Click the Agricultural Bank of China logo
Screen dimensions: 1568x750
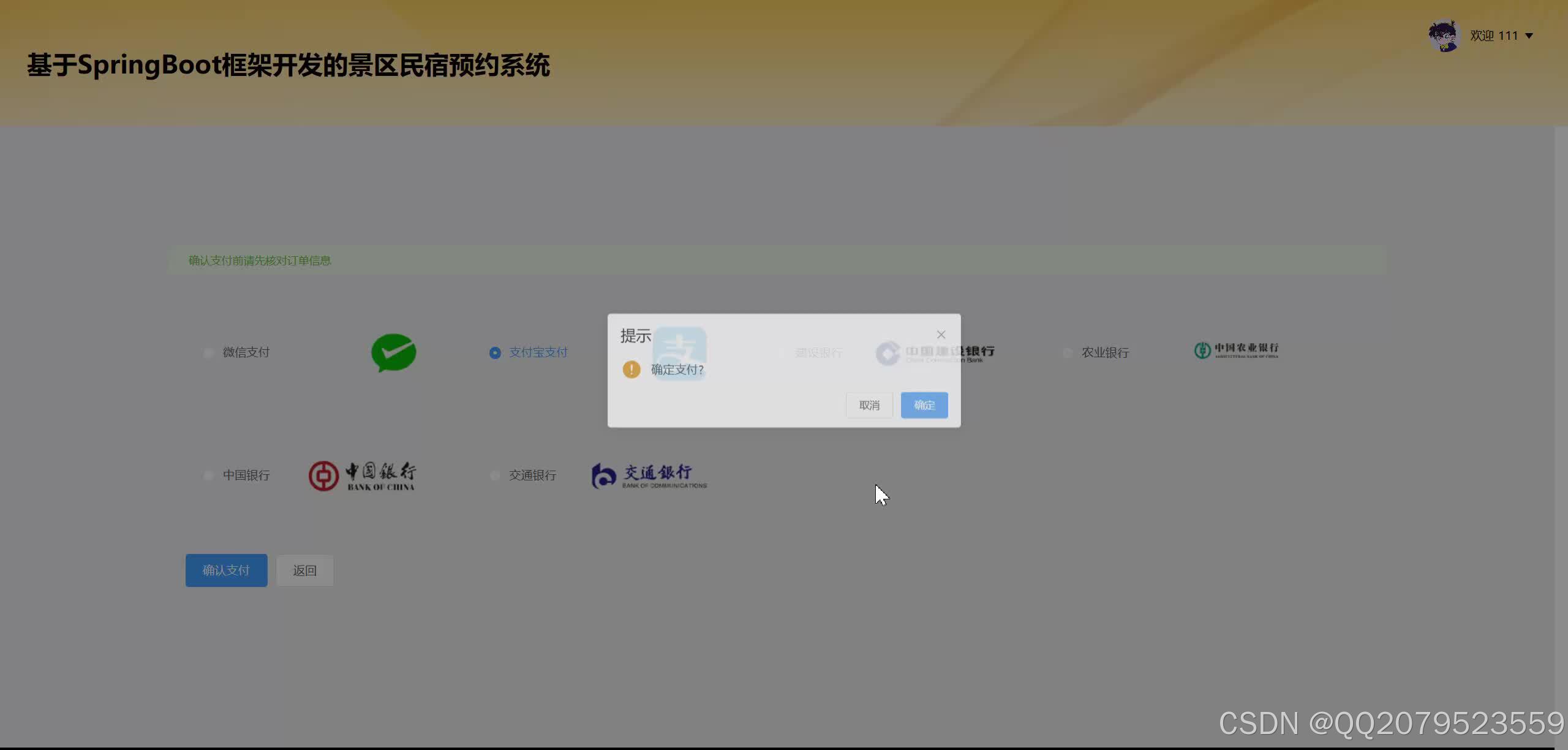click(1236, 350)
